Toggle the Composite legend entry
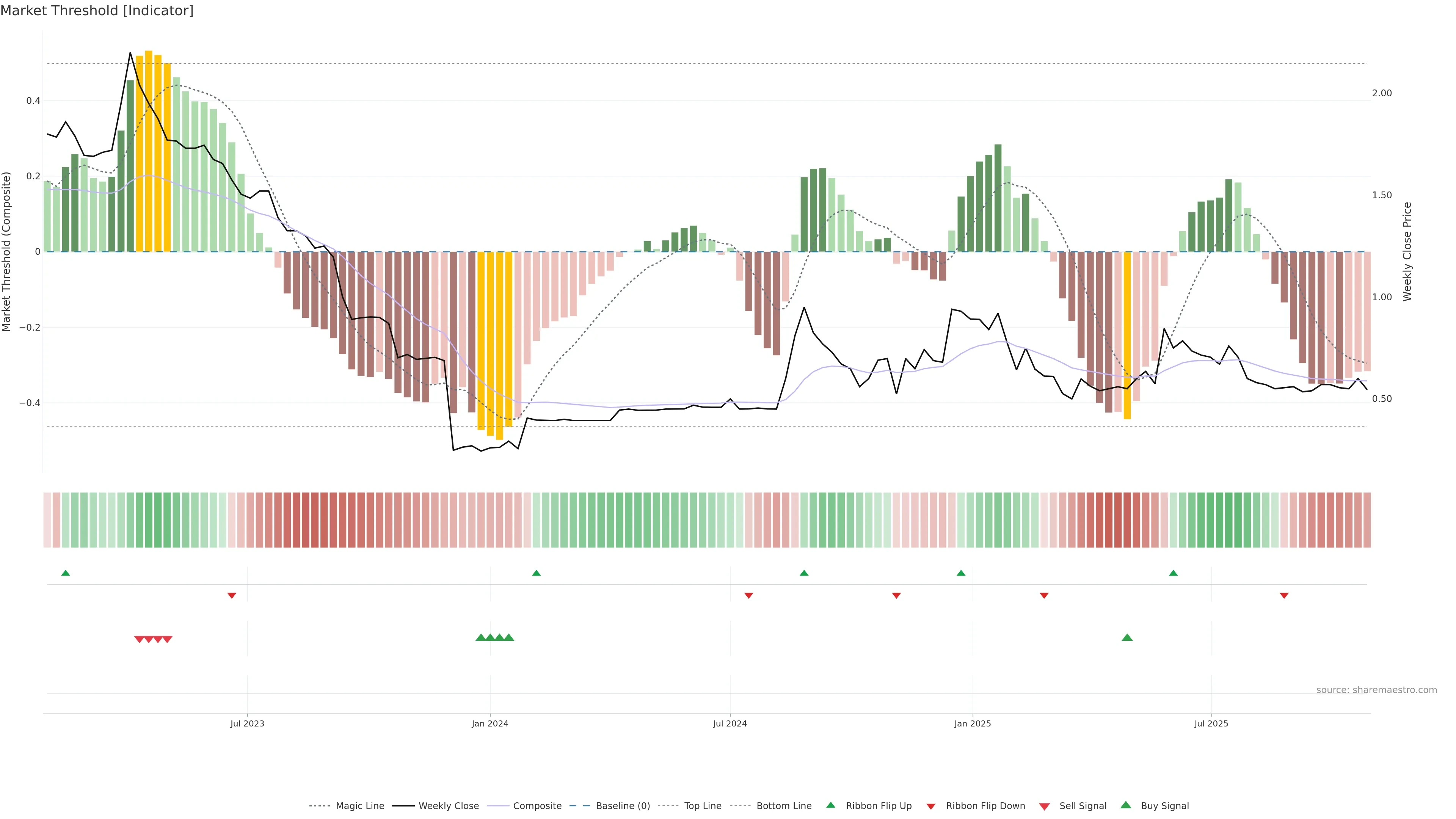Viewport: 1456px width, 819px height. 537,806
